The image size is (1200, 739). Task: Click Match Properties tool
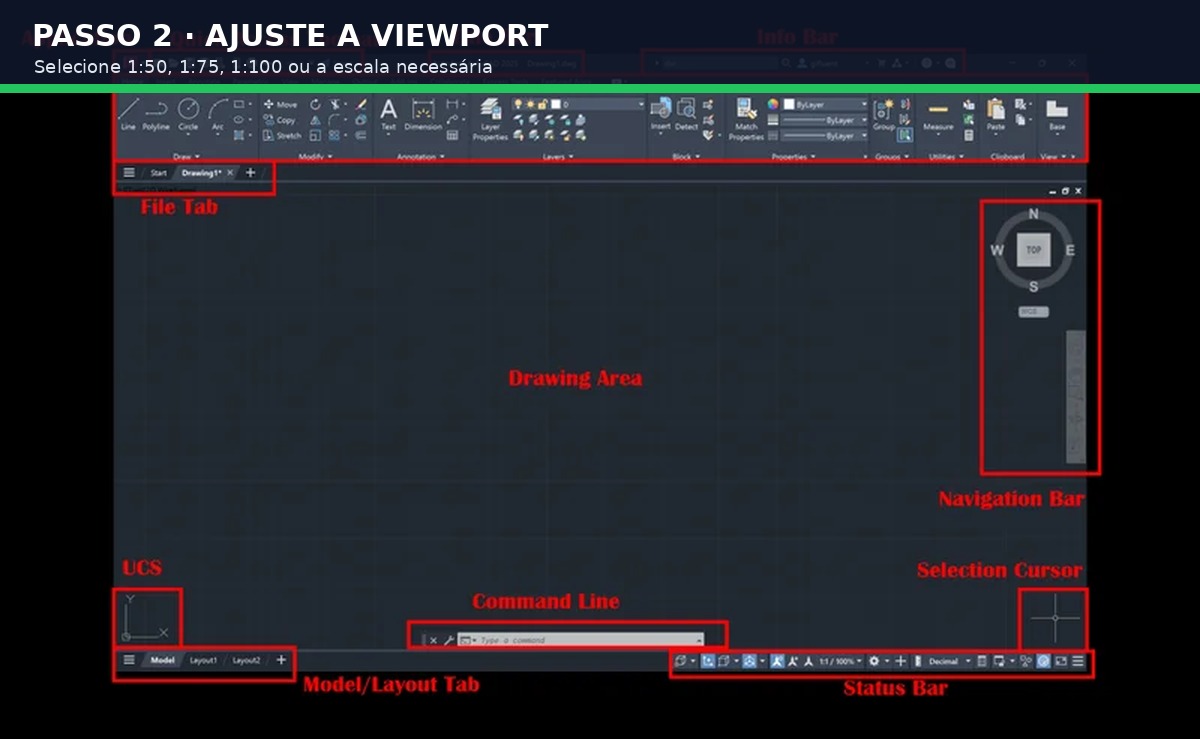coord(746,117)
